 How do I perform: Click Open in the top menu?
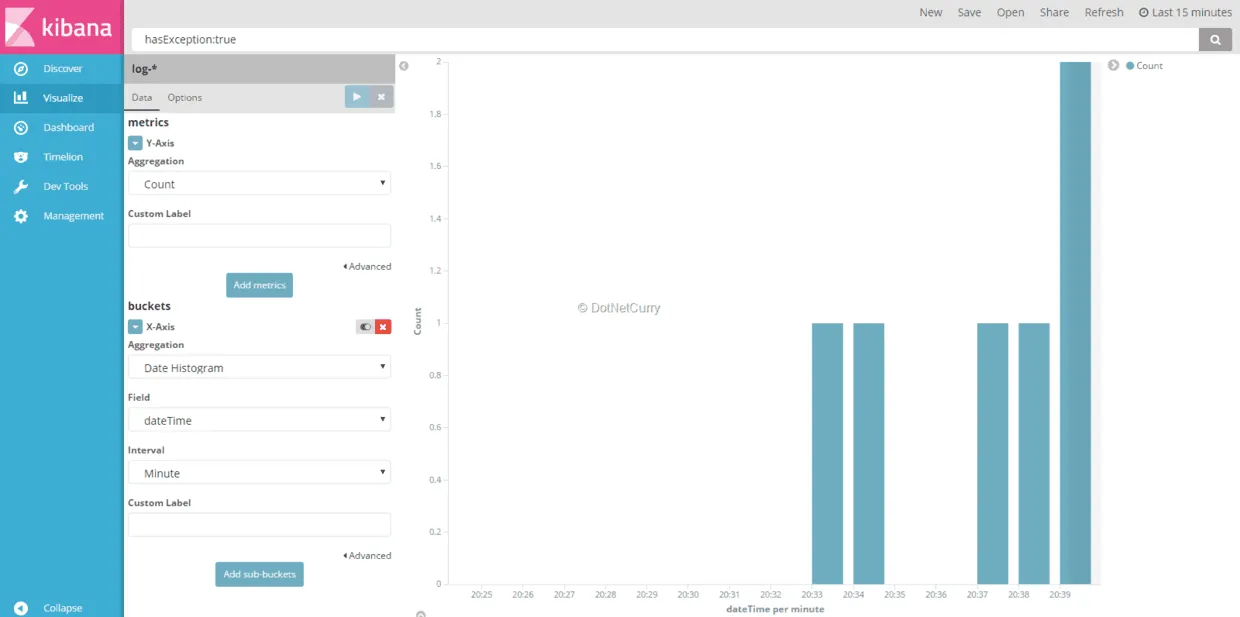(1010, 13)
